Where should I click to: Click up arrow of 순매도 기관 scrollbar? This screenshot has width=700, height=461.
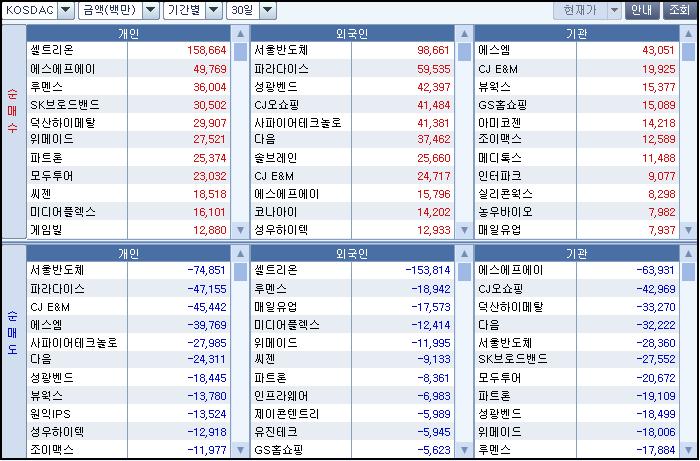point(688,253)
